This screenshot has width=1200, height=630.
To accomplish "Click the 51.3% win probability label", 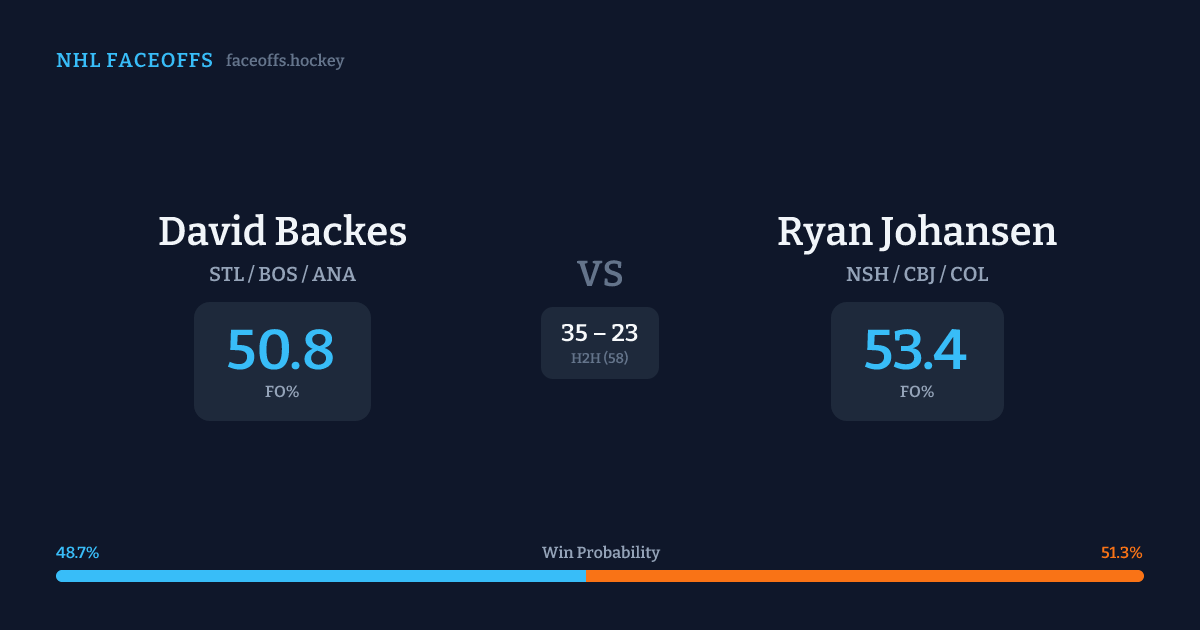I will [x=1121, y=553].
